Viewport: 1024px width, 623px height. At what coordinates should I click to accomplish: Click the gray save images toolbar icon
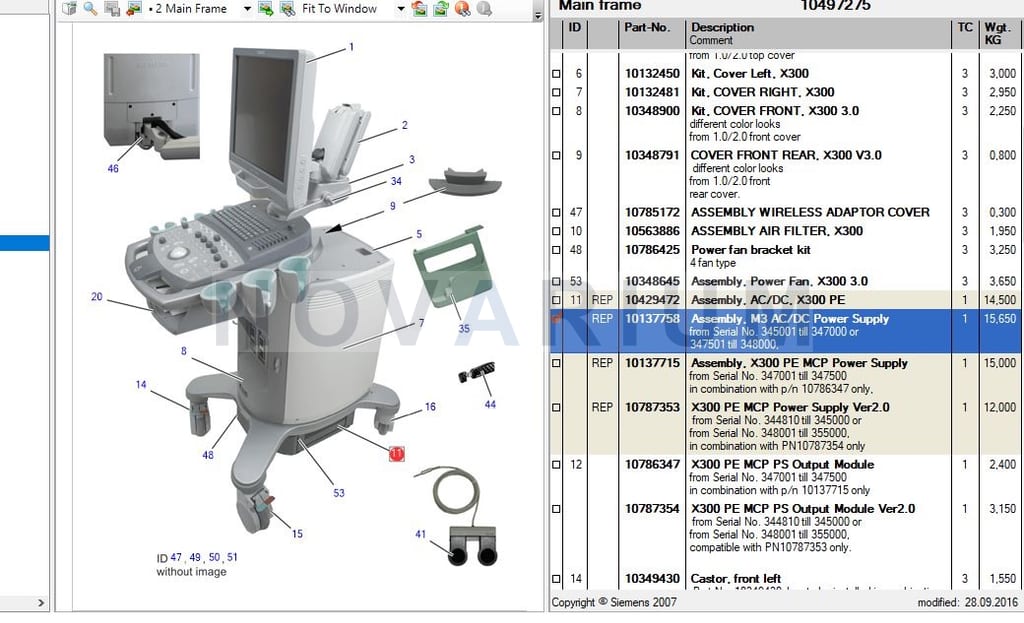(112, 8)
